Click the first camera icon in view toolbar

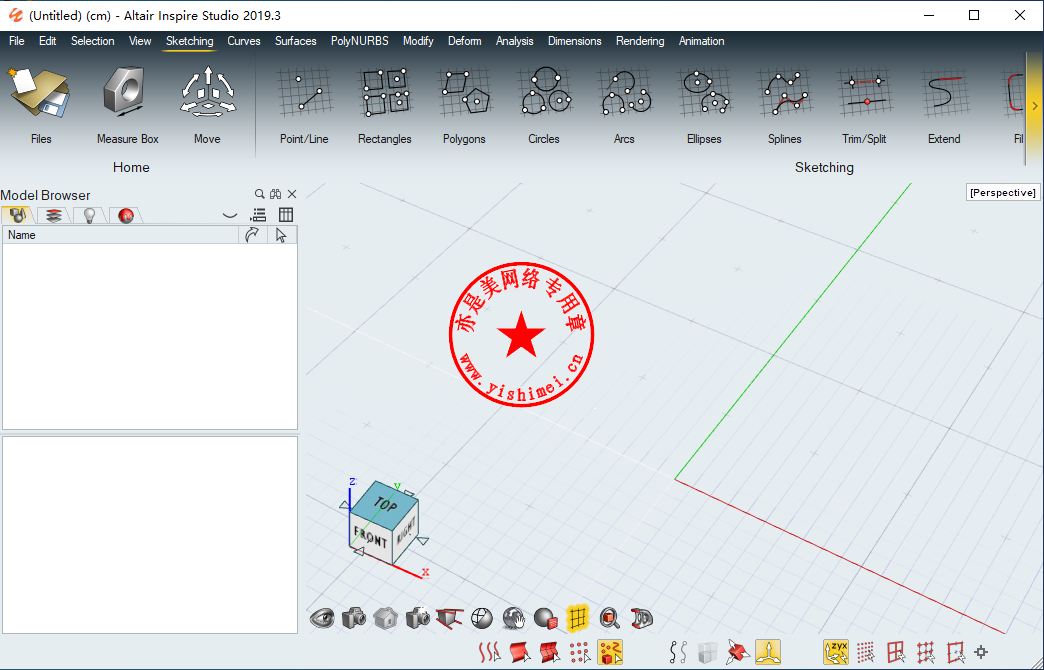click(x=354, y=618)
